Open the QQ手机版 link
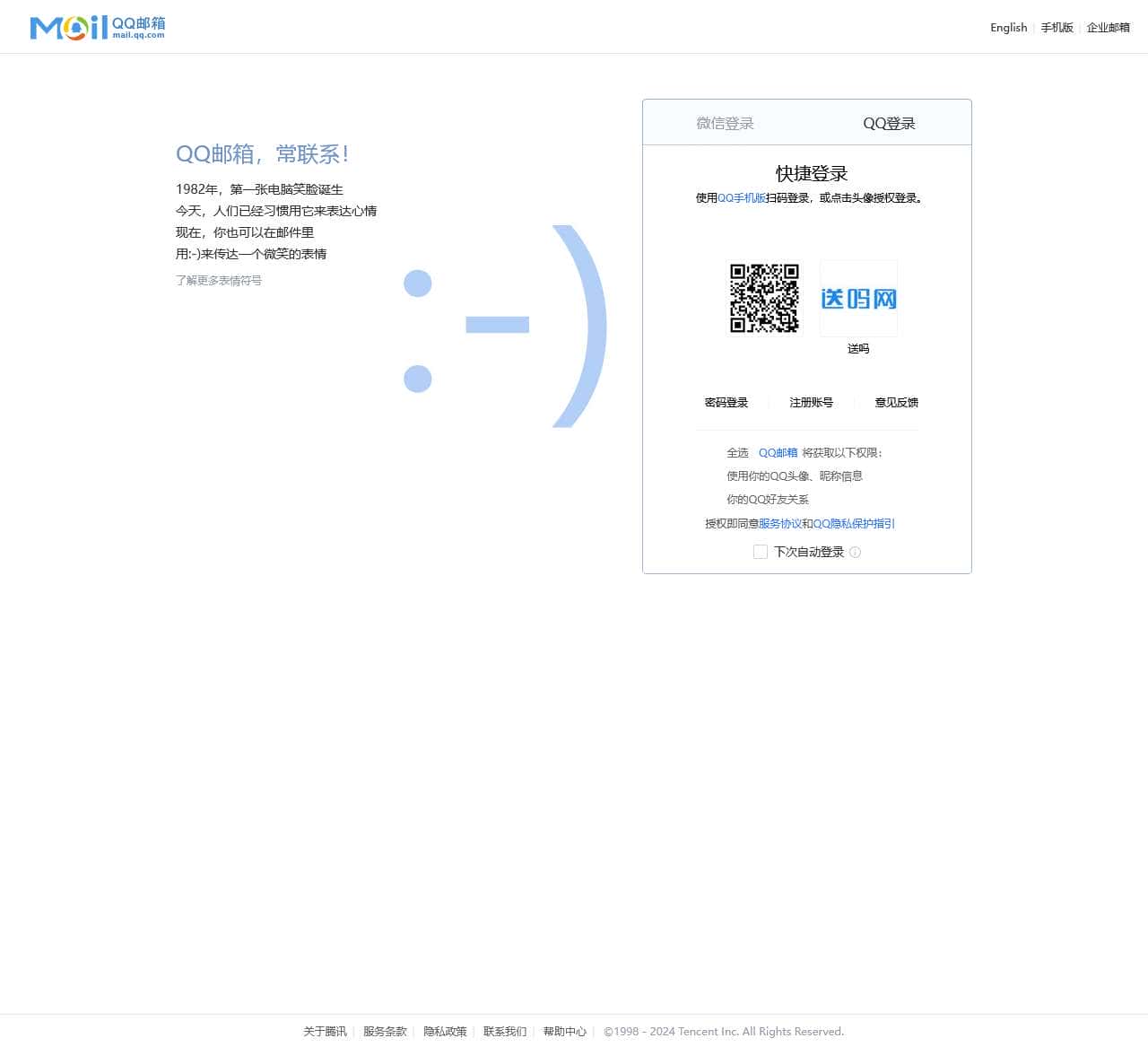Image resolution: width=1148 pixels, height=1047 pixels. pyautogui.click(x=742, y=197)
